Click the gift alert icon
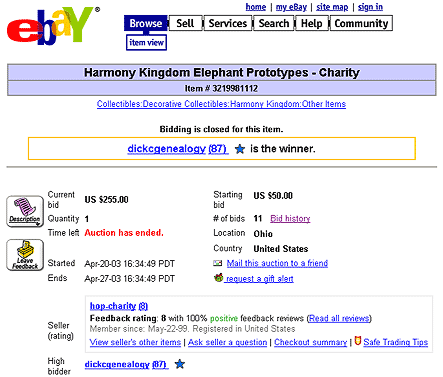The height and width of the screenshot is (377, 443). (x=218, y=277)
